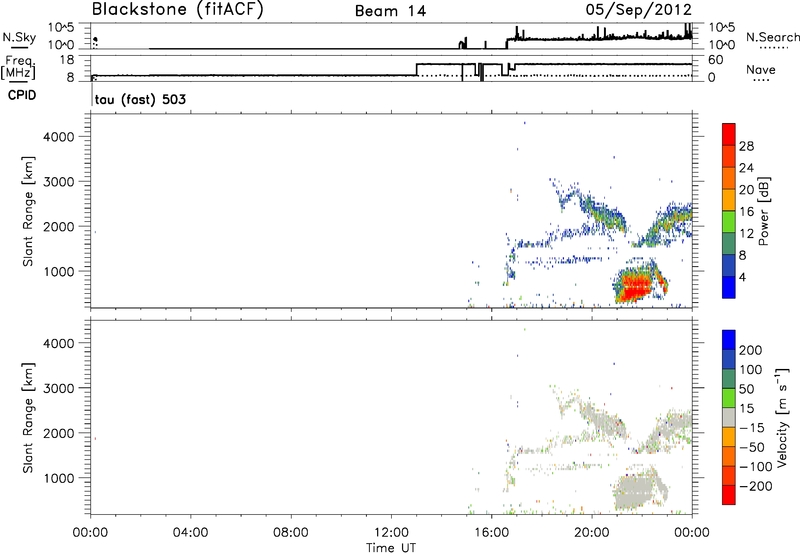Click the '18' frequency axis value
This screenshot has height=554, width=800.
[x=66, y=60]
